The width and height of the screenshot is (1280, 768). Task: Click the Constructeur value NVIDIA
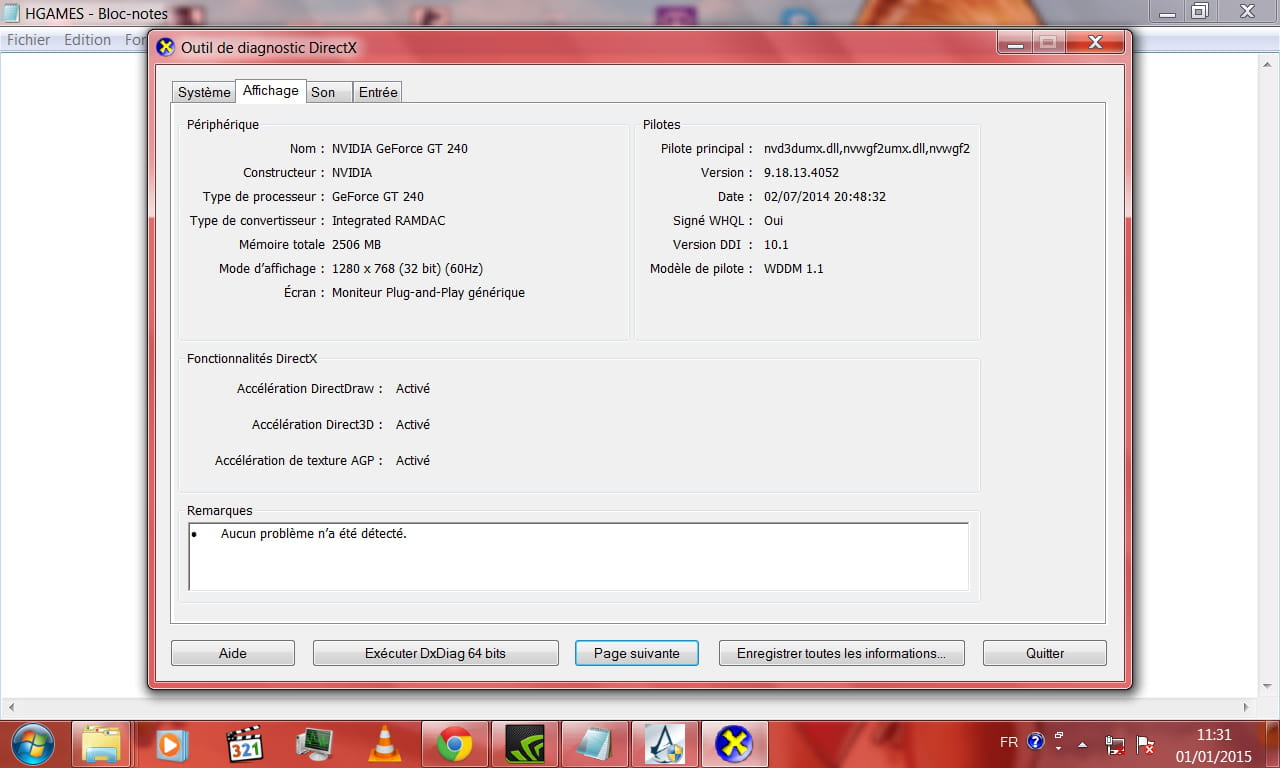coord(352,172)
